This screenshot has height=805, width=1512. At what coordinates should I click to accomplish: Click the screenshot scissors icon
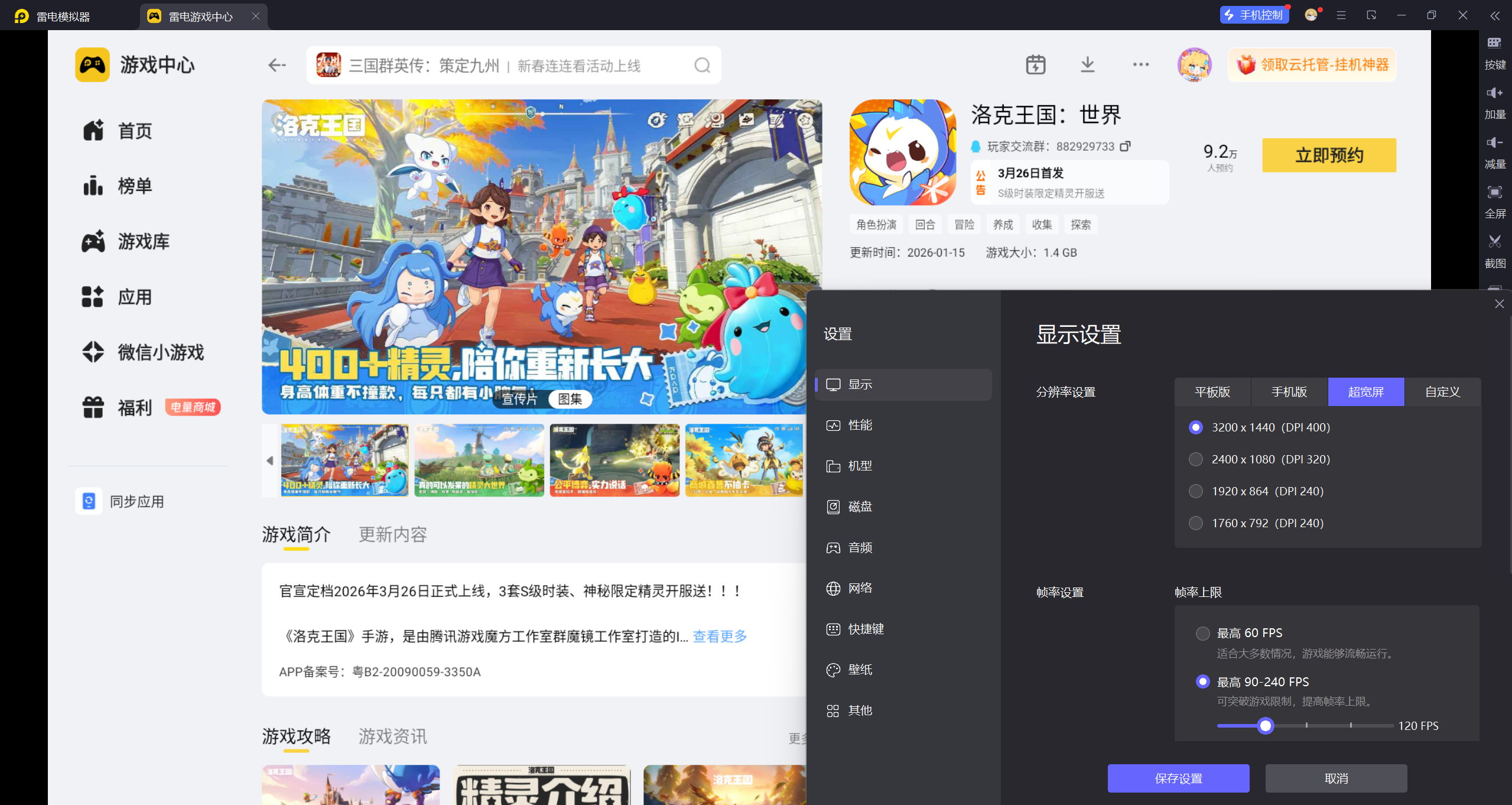click(x=1494, y=242)
